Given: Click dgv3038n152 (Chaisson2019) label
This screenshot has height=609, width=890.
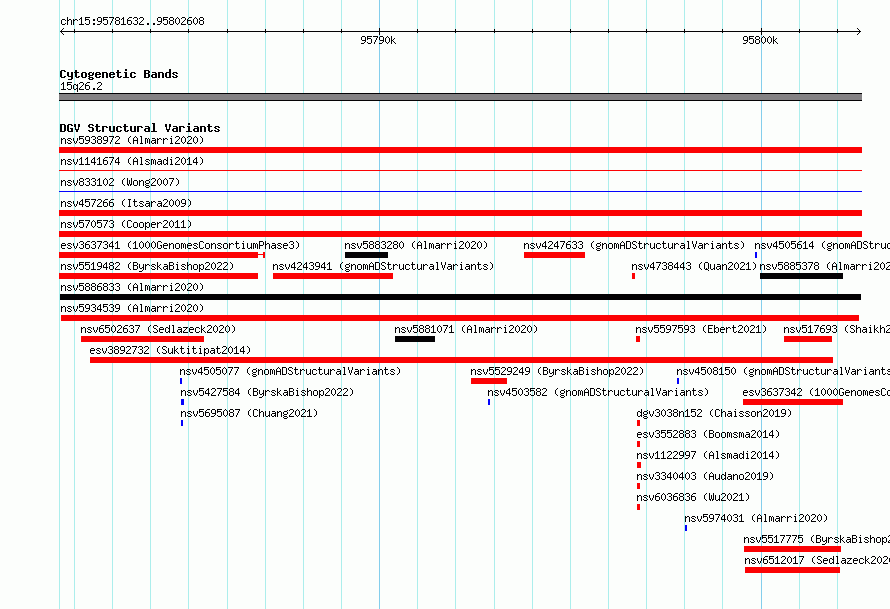Looking at the screenshot, I should pos(714,413).
